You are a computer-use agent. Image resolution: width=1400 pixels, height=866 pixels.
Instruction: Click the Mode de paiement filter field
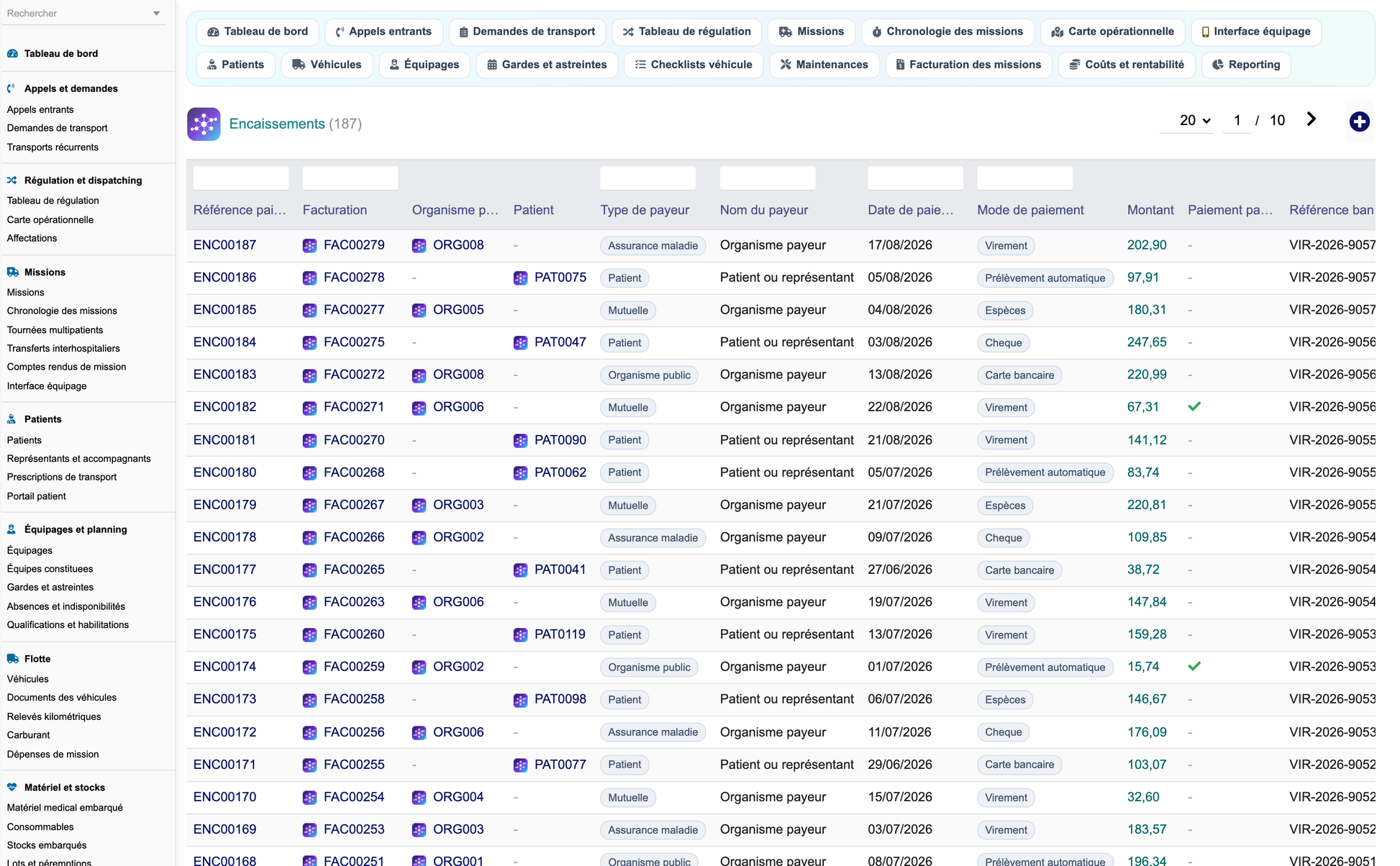point(1025,178)
